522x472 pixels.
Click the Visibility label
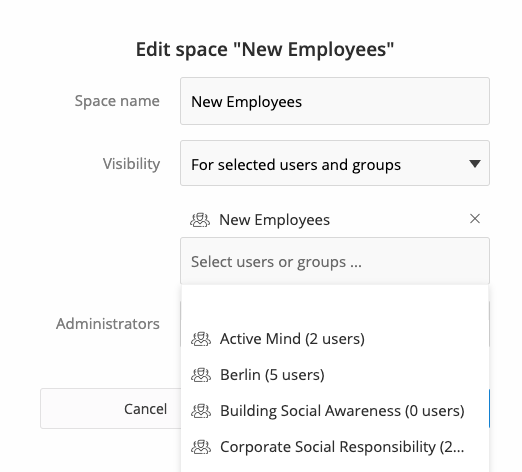tap(131, 164)
